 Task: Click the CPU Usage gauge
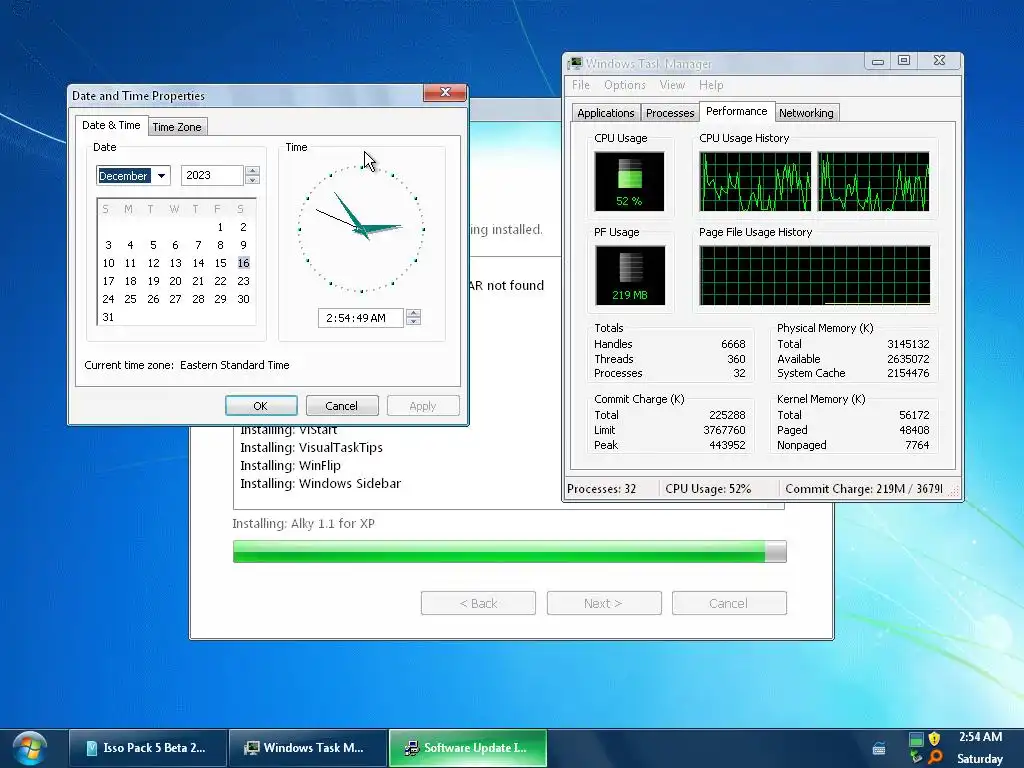[x=629, y=181]
